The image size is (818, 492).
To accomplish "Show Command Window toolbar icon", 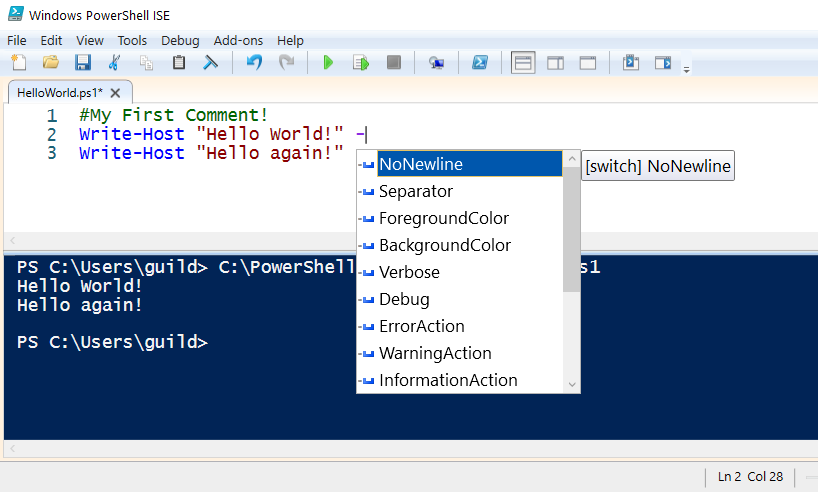I will [631, 63].
